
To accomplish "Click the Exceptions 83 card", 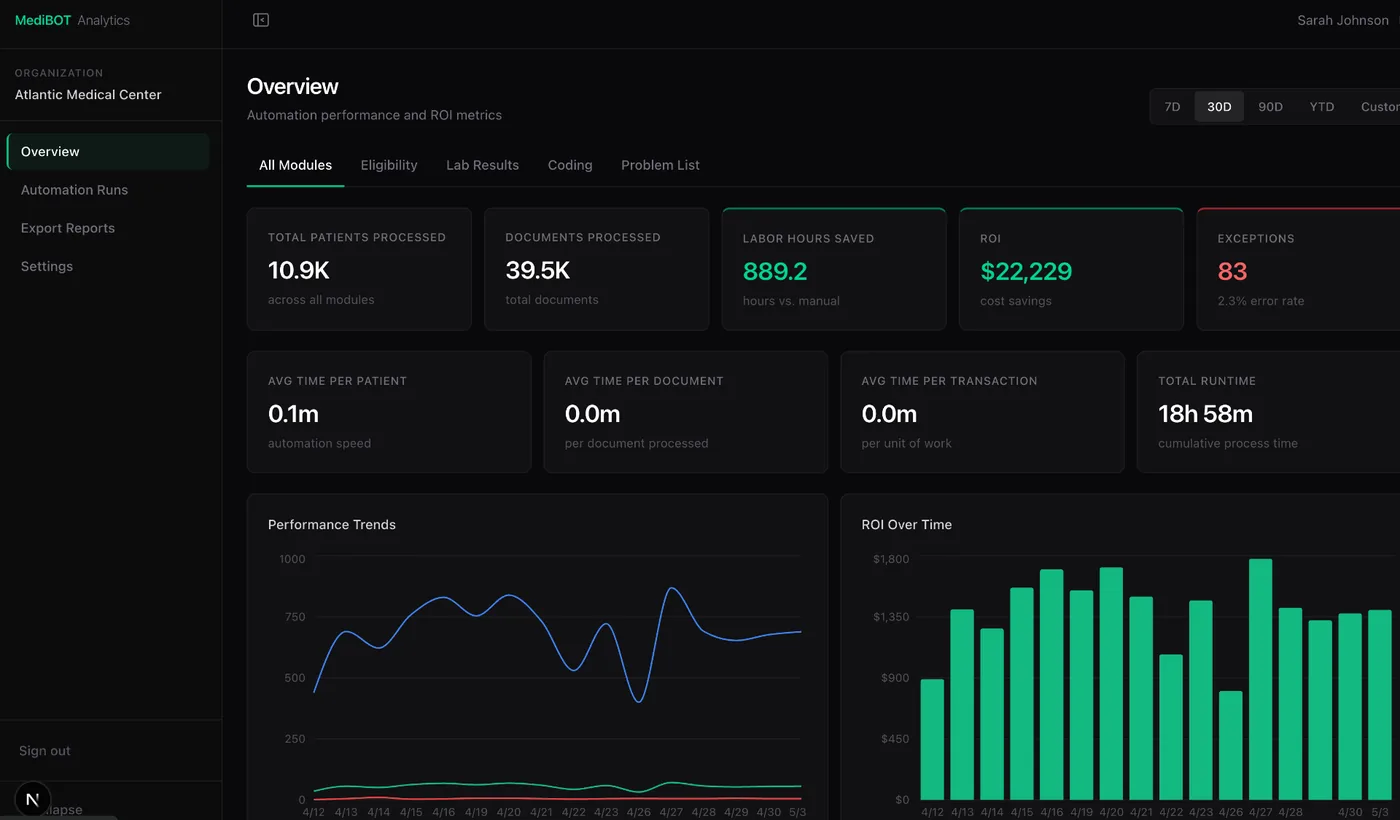I will tap(1298, 269).
